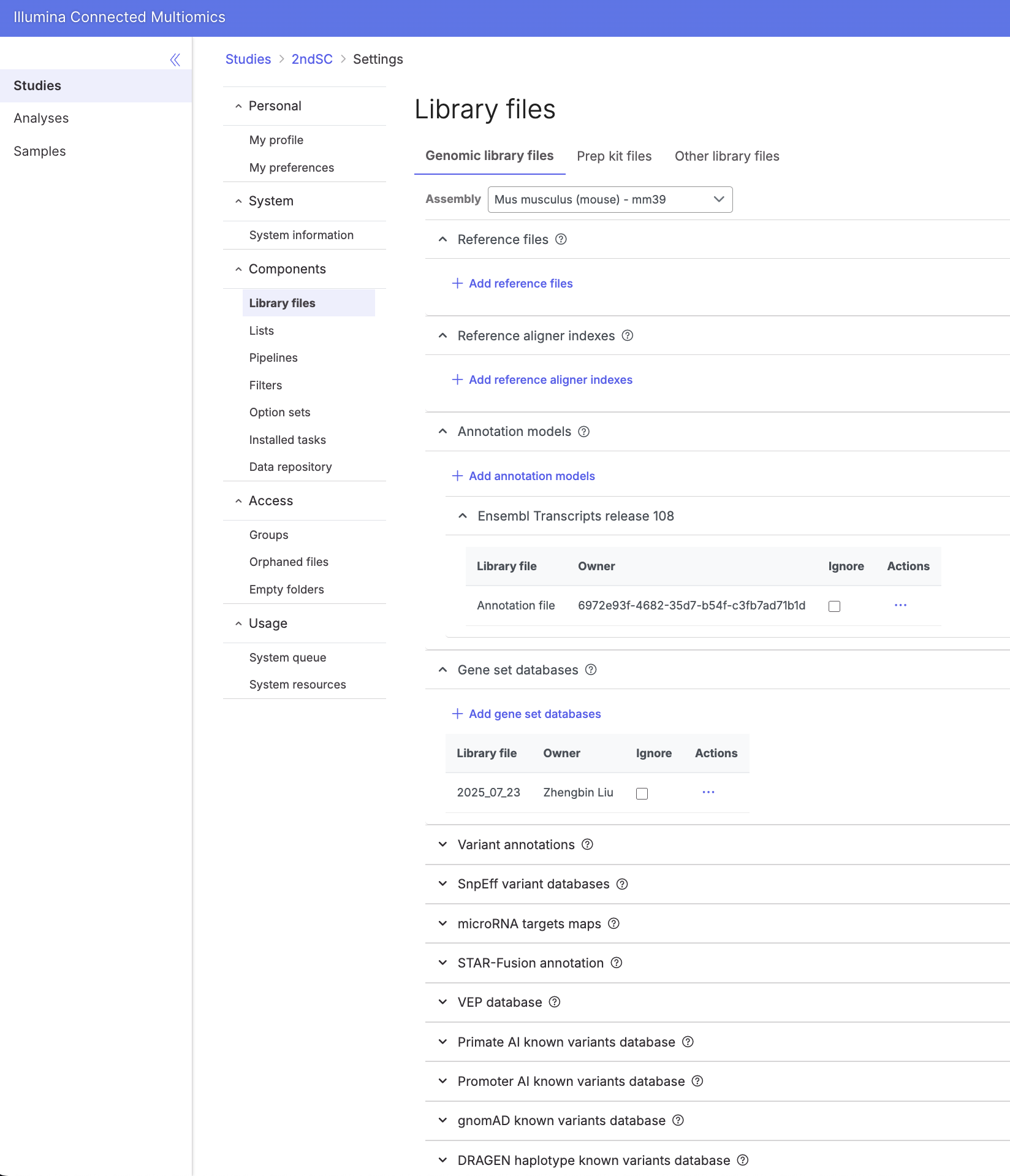Click help icon next to VEP database
This screenshot has width=1010, height=1176.
pos(554,1002)
